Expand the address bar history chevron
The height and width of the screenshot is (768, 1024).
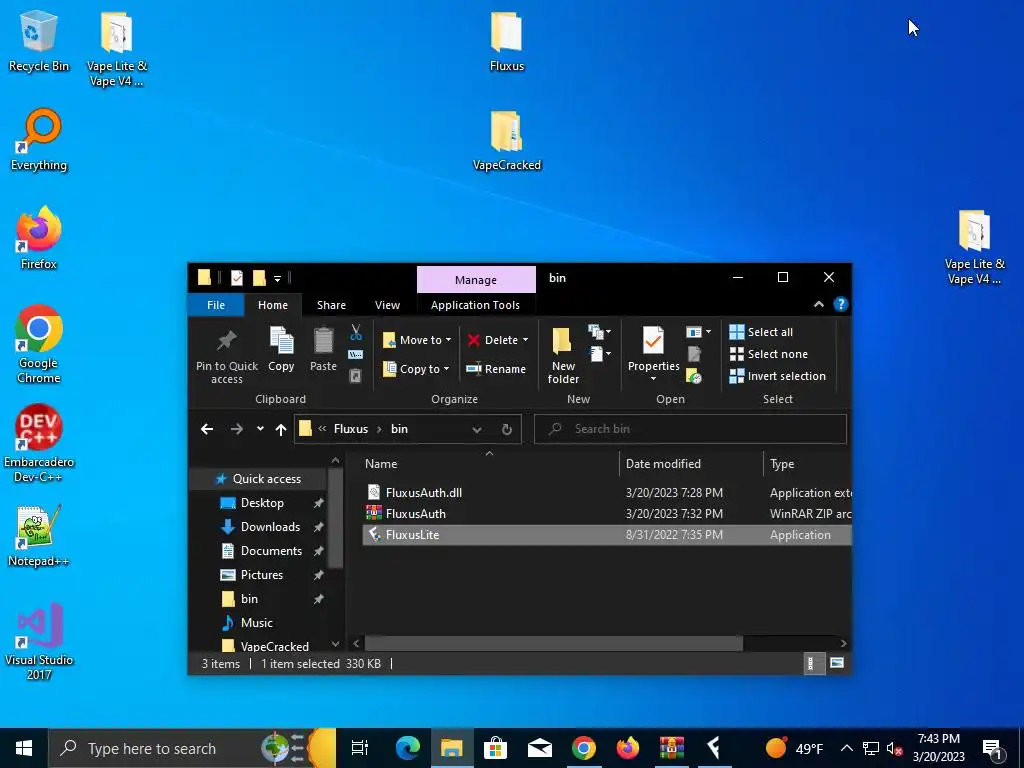477,429
